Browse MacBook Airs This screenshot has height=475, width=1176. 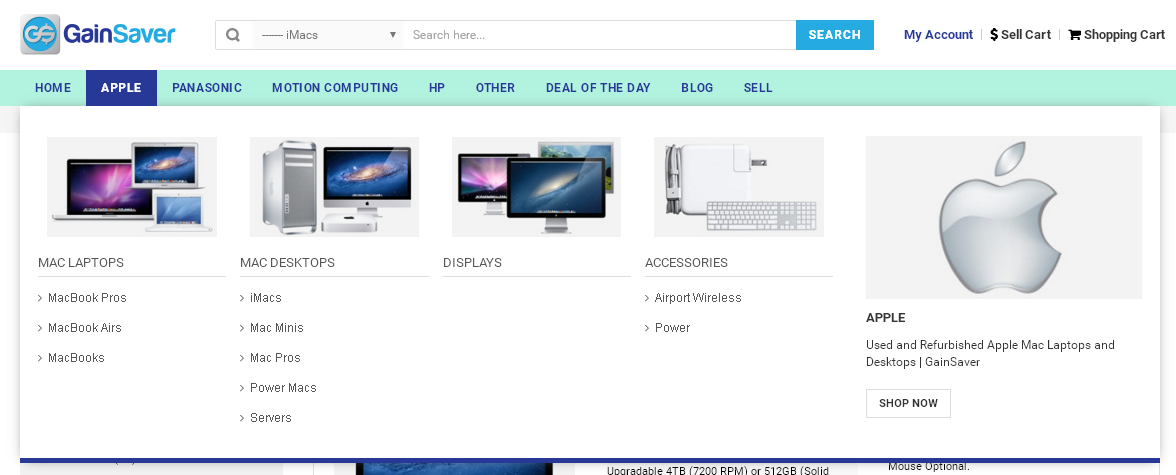(x=85, y=328)
